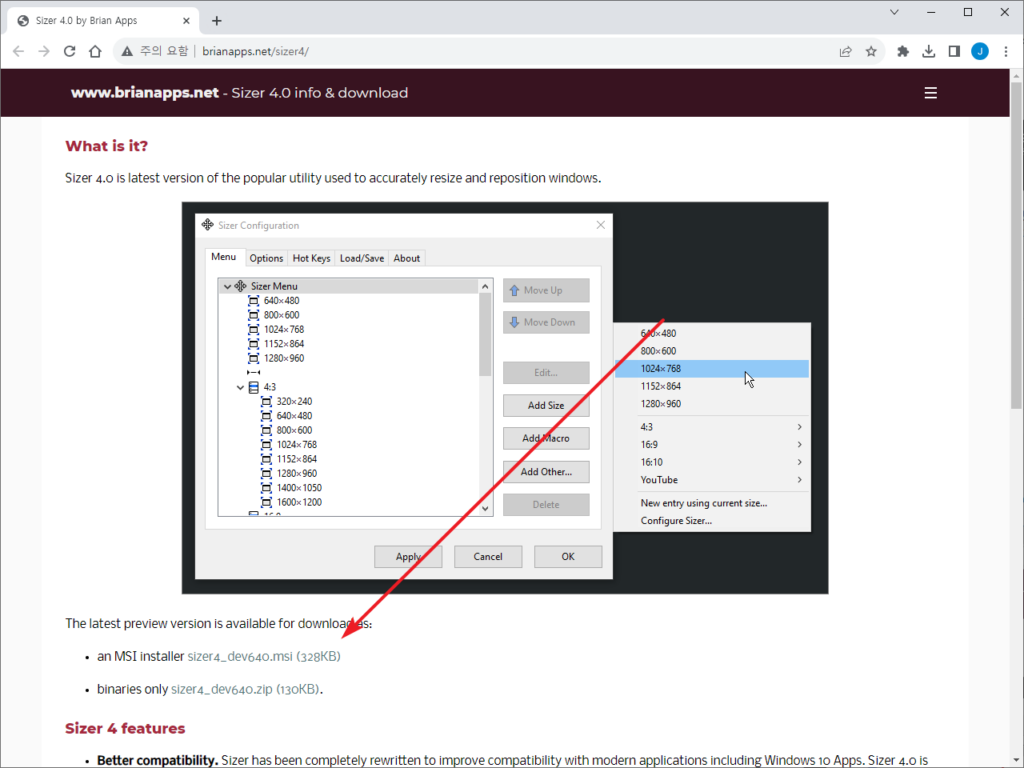
Task: Click the address bar showing brianapps.net/sizer4/
Action: point(480,51)
